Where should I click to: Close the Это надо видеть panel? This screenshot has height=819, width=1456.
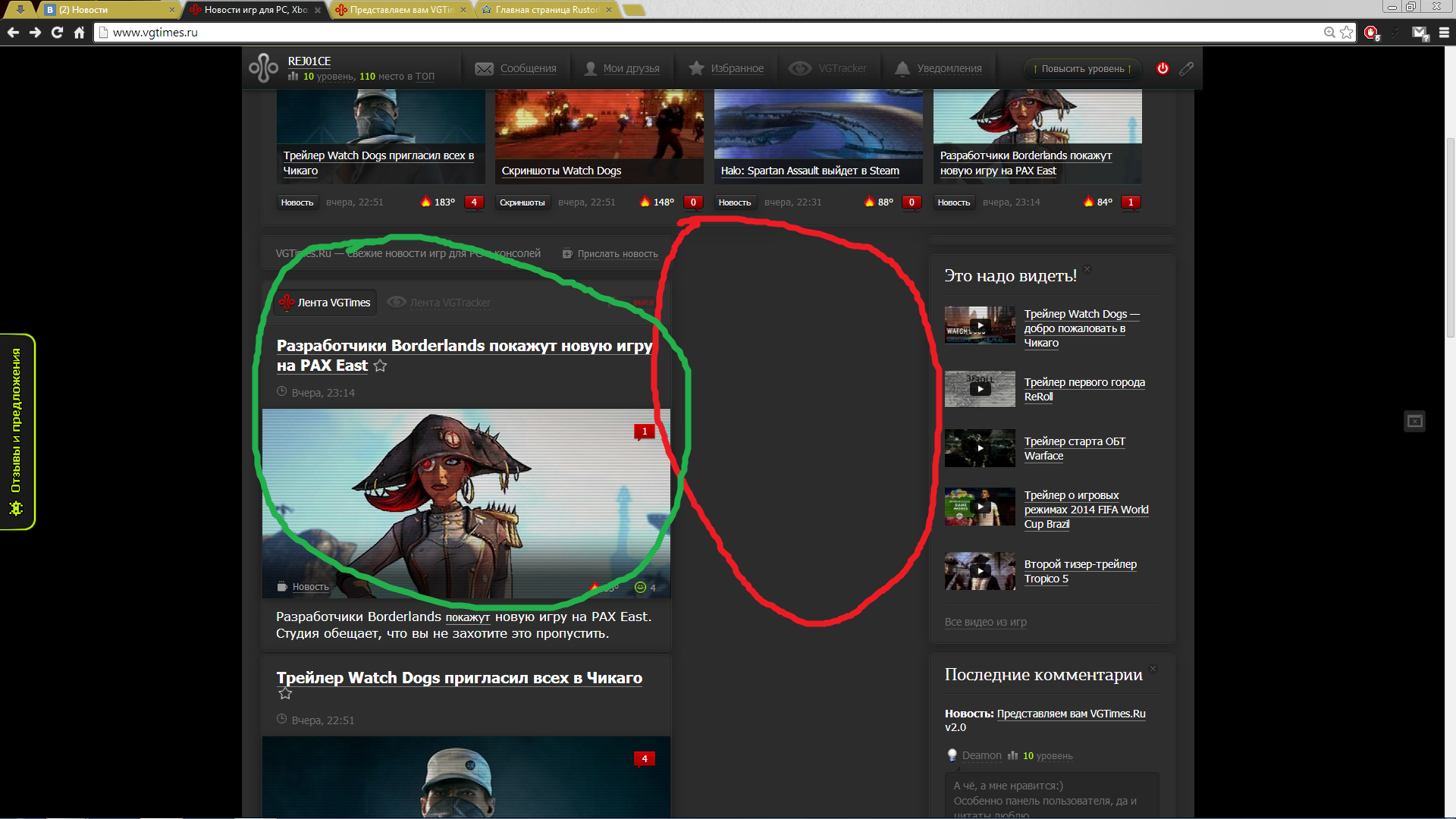click(1087, 269)
